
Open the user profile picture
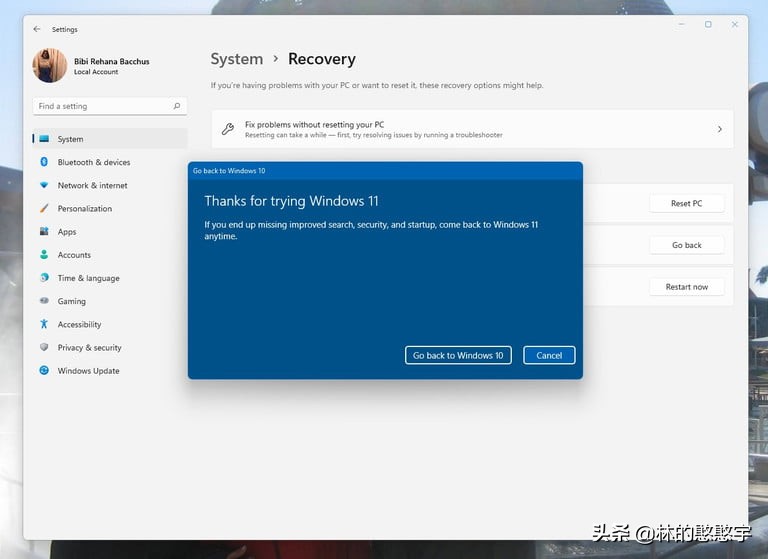pos(49,66)
